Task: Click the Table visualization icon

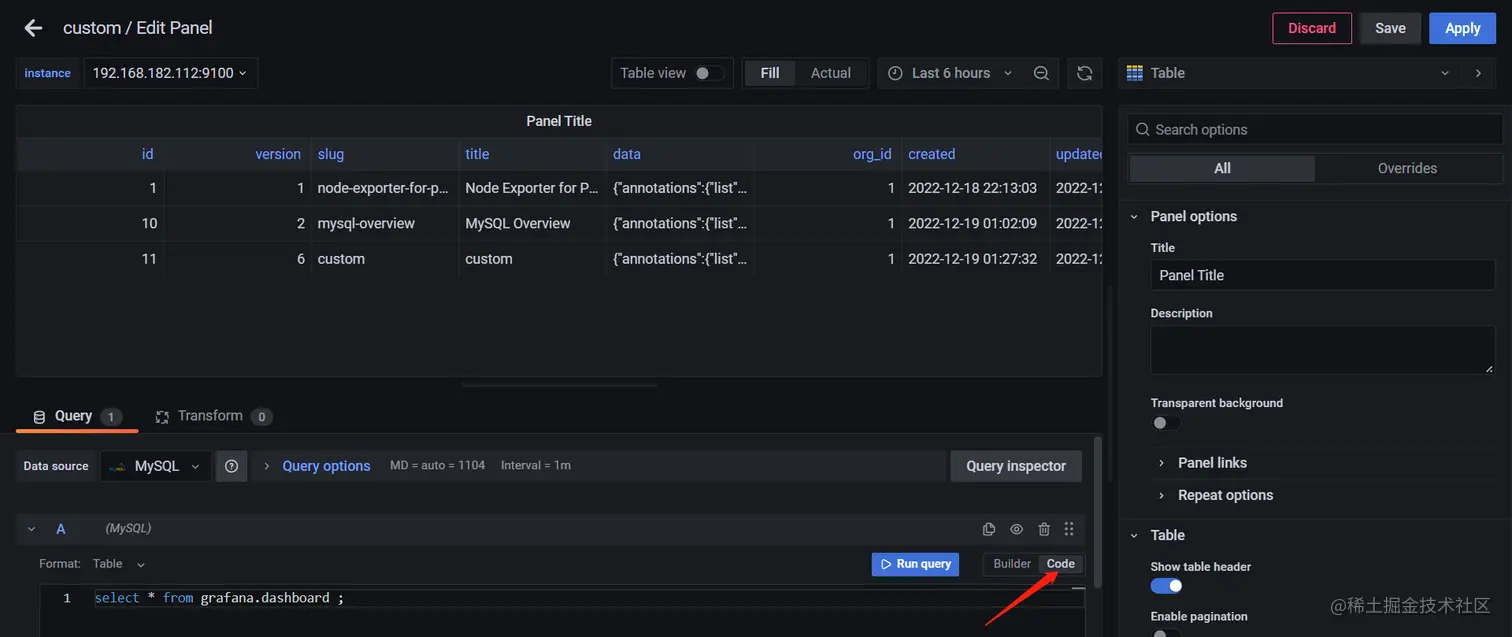Action: [1134, 73]
